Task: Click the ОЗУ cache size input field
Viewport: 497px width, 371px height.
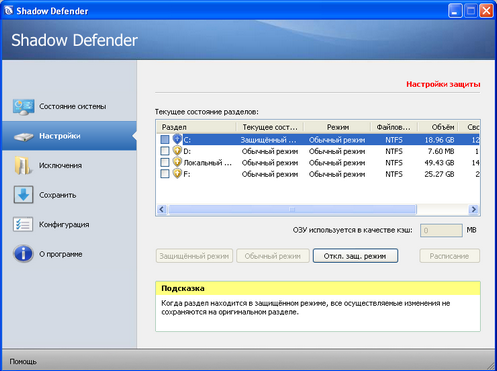Action: (x=441, y=230)
